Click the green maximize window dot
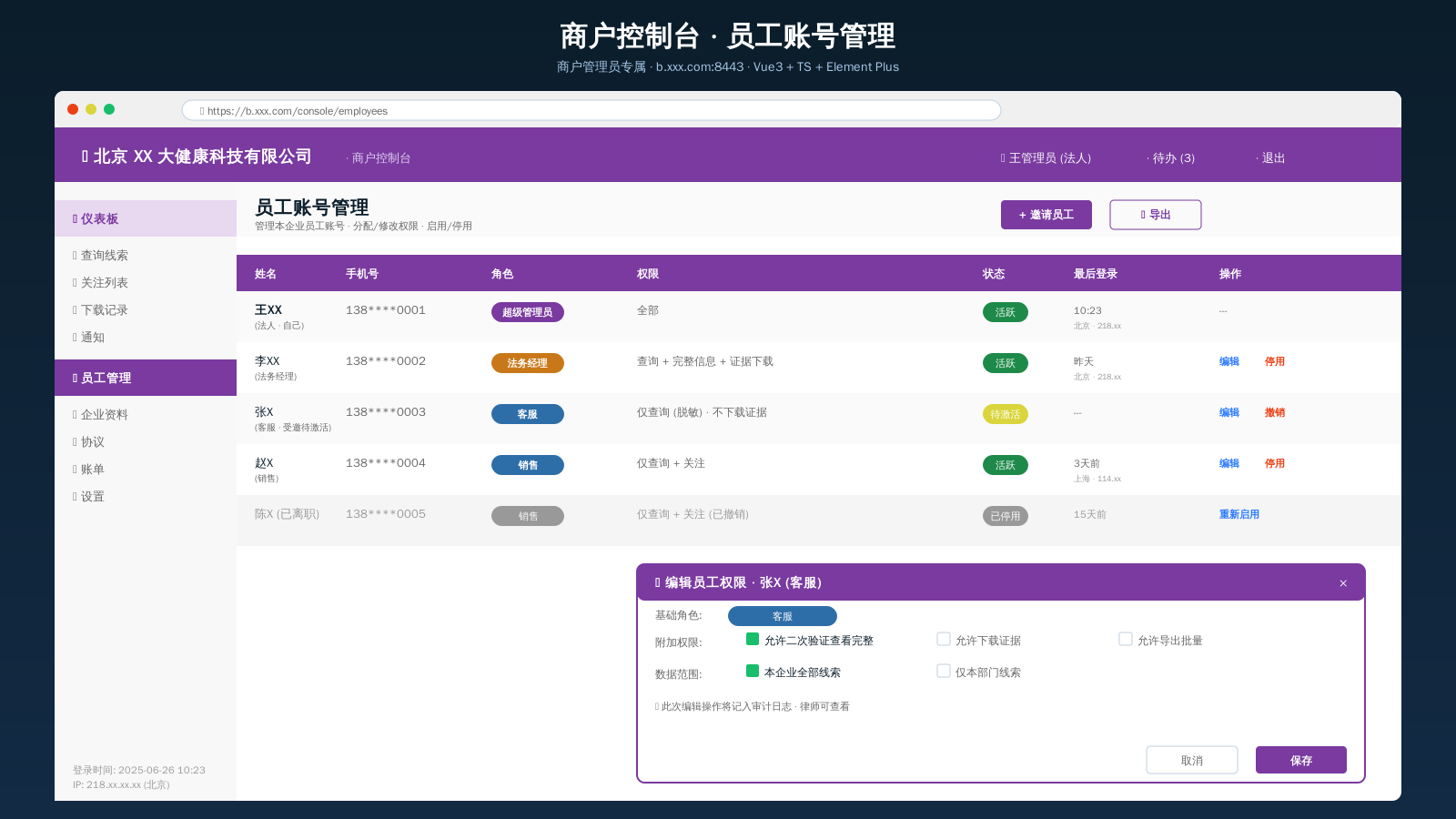This screenshot has width=1456, height=819. tap(109, 109)
